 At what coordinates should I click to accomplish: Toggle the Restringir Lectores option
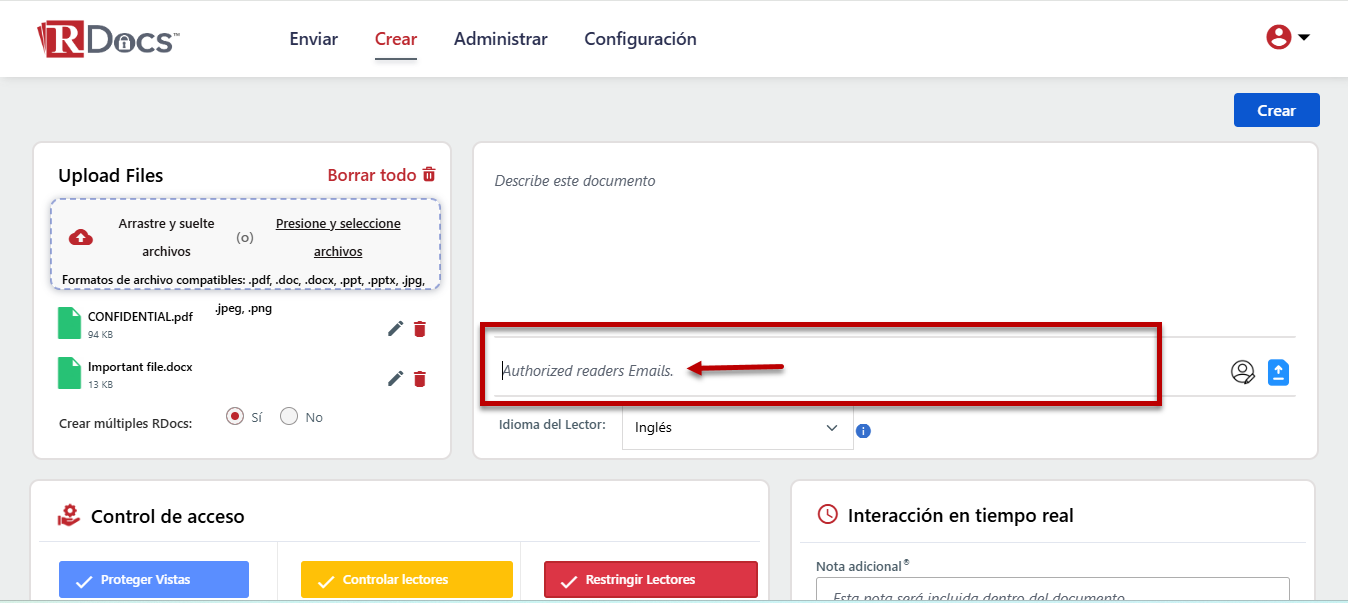coord(650,579)
